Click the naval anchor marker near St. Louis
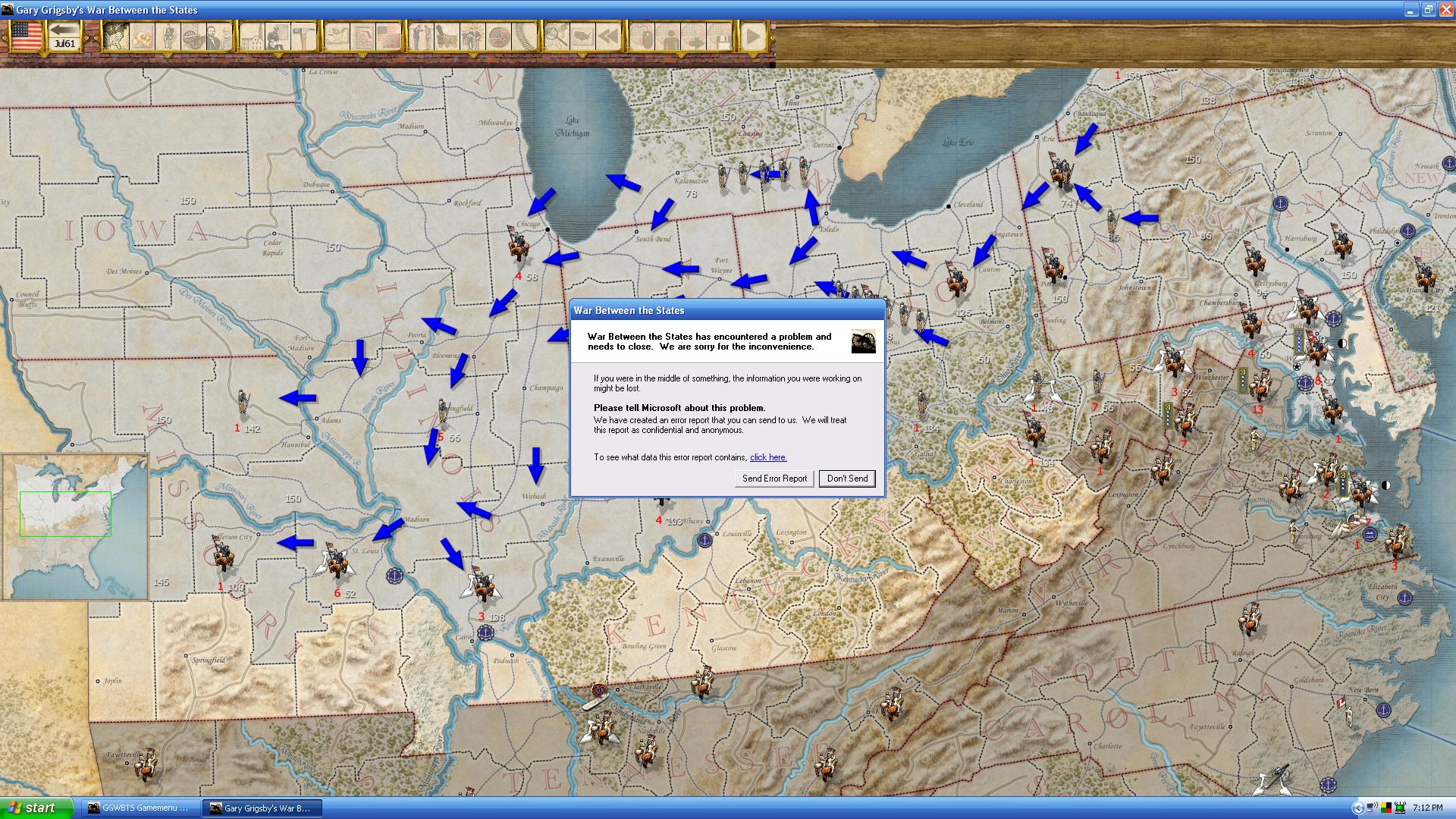Image resolution: width=1456 pixels, height=819 pixels. click(393, 576)
